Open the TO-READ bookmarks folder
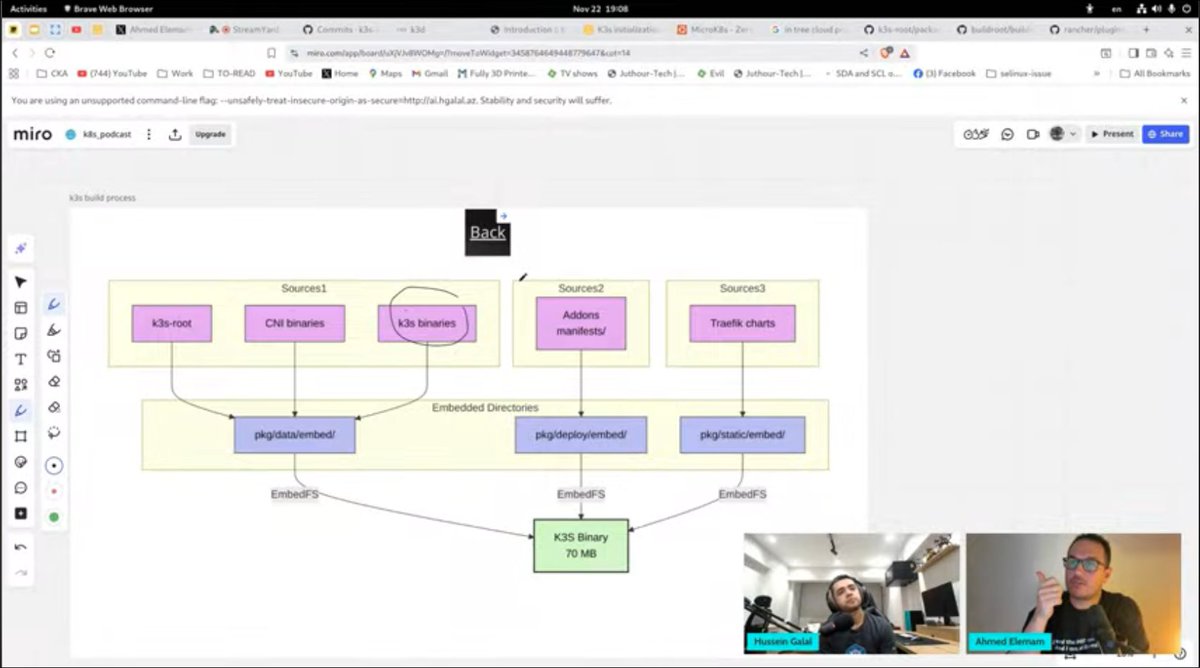1200x668 pixels. (229, 73)
